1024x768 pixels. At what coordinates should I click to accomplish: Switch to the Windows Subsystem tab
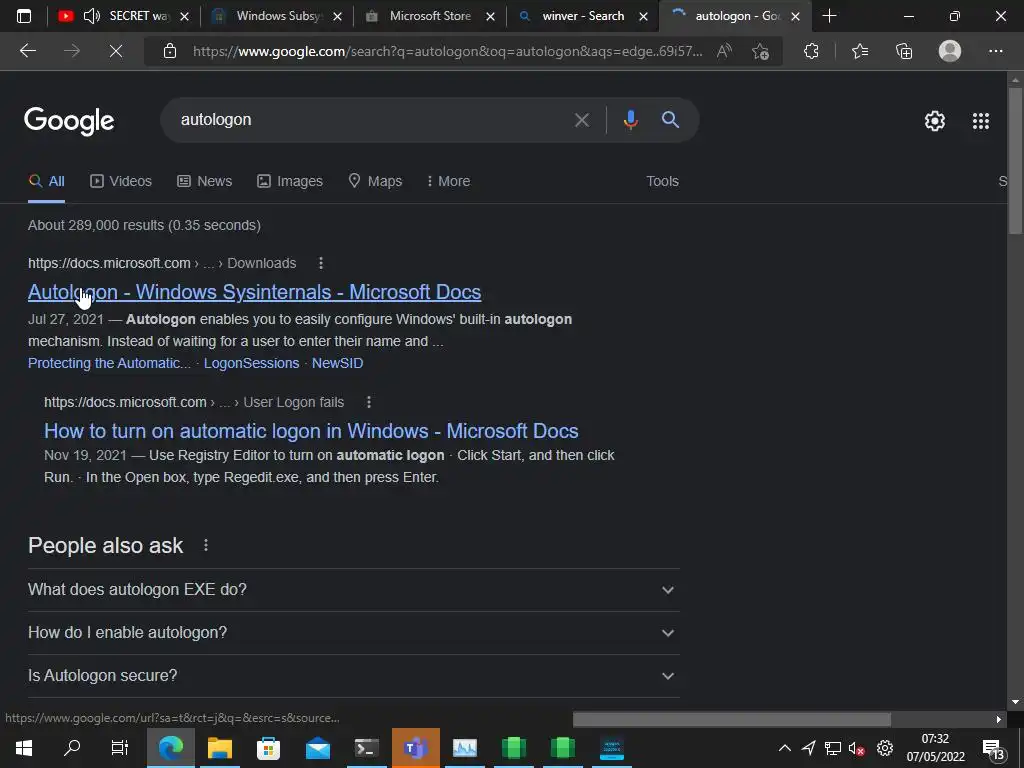click(x=276, y=16)
